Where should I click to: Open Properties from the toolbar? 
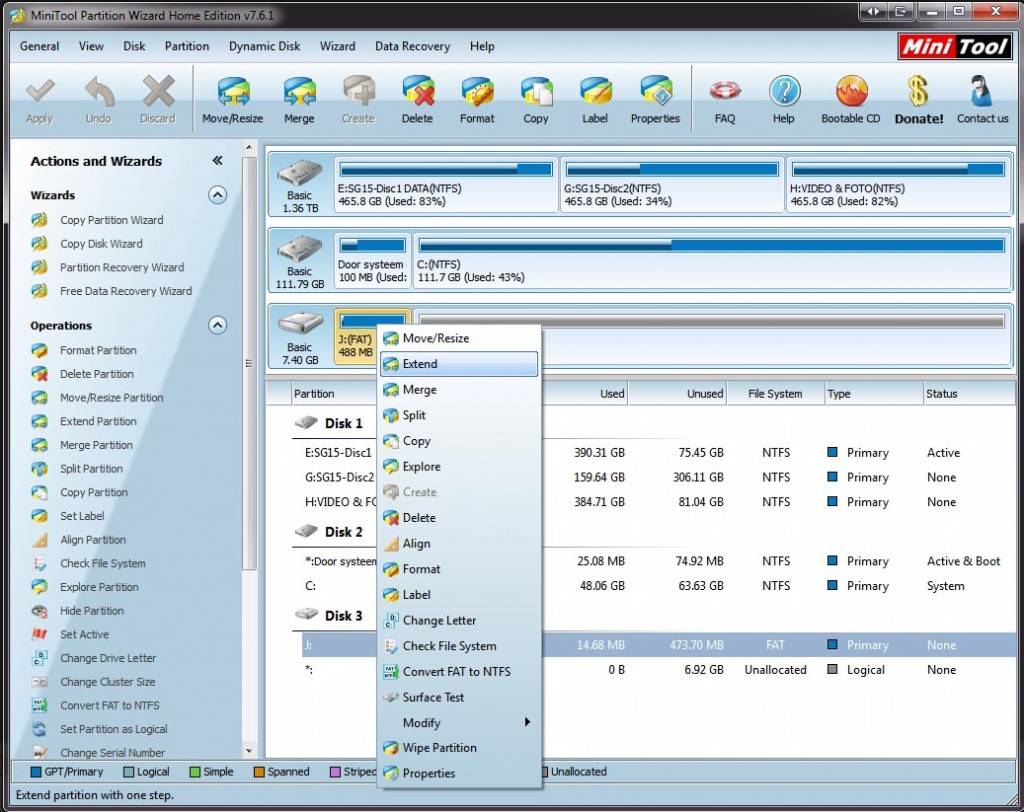click(655, 99)
